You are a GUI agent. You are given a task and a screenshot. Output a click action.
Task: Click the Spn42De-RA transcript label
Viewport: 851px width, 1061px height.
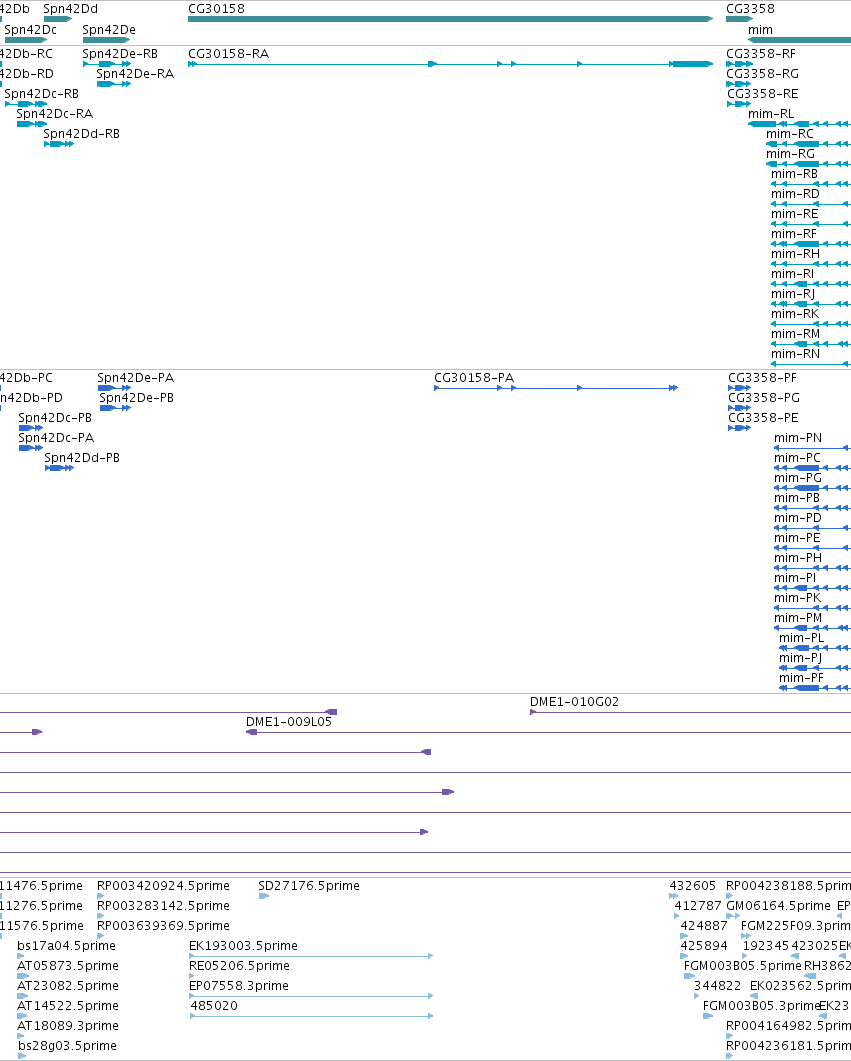point(135,74)
